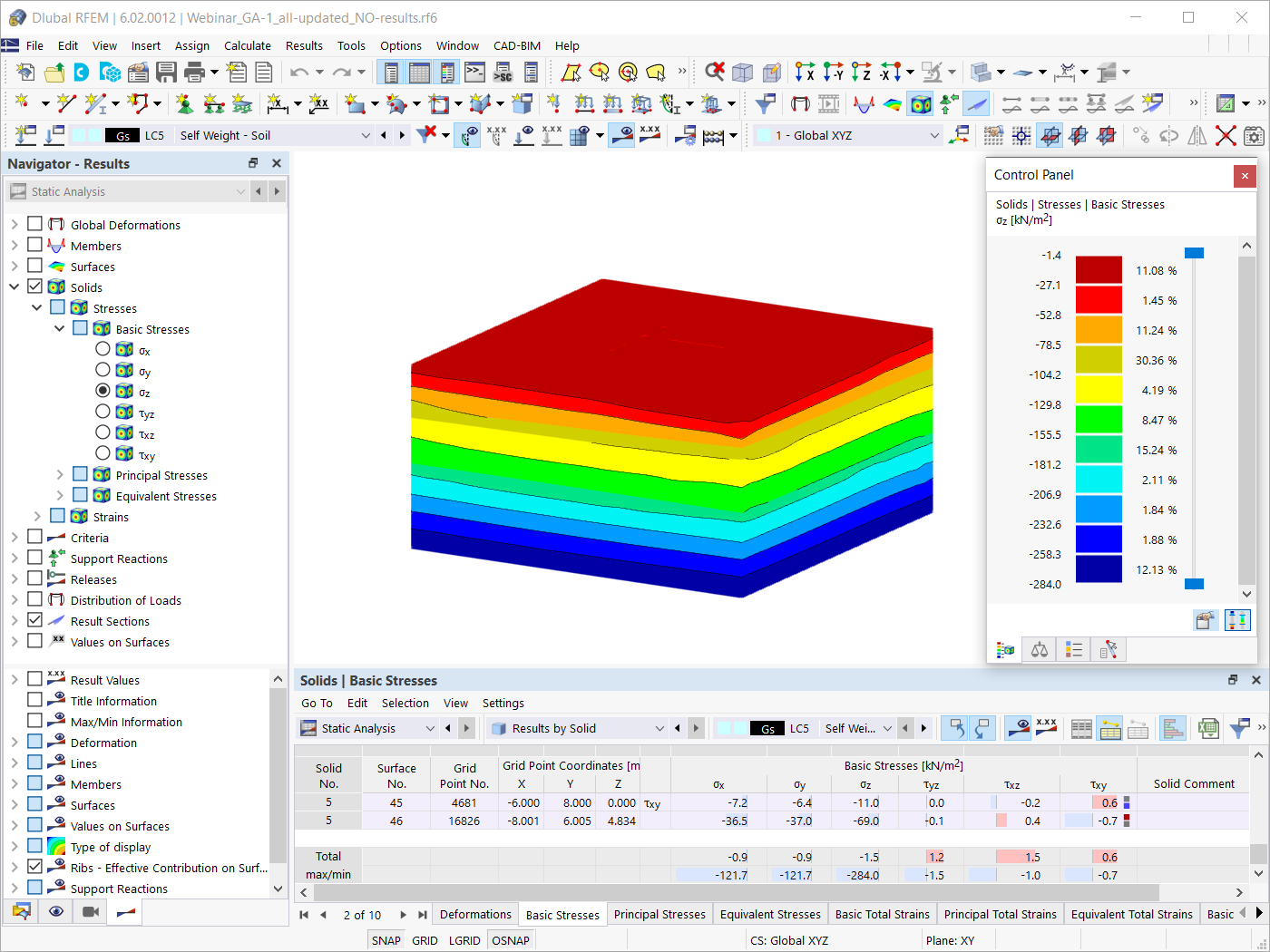Toggle GRID in the status bar

[425, 940]
